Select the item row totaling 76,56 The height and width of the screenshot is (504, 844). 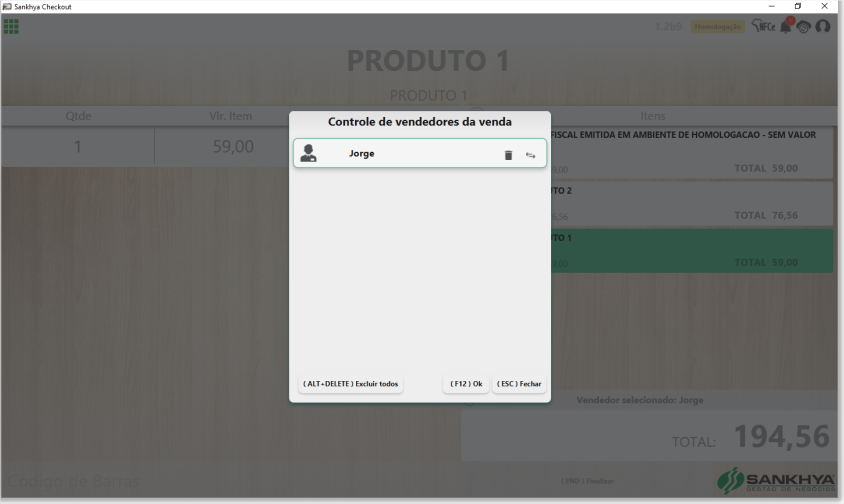pyautogui.click(x=692, y=204)
